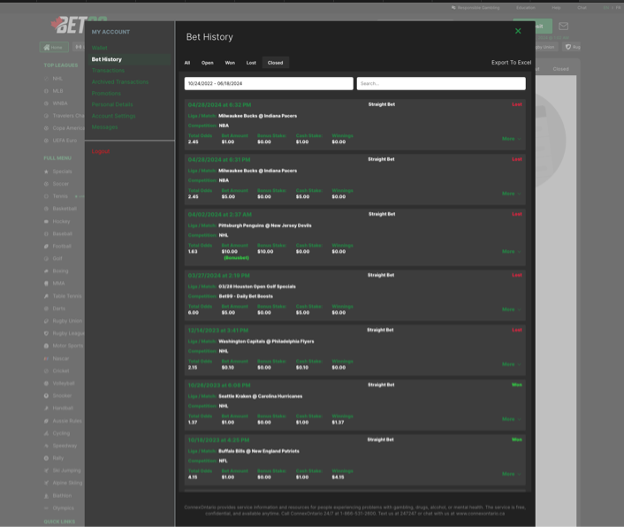Click the Soccer icon in full menu
624x528 pixels.
48,184
